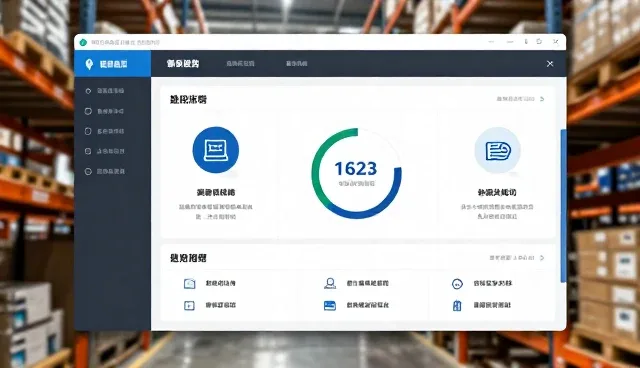Open the first sidebar item below the logo
The image size is (640, 368).
coord(104,91)
